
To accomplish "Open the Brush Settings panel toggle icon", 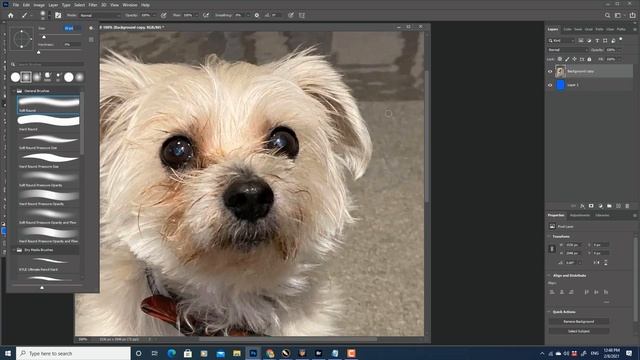I will (x=58, y=15).
